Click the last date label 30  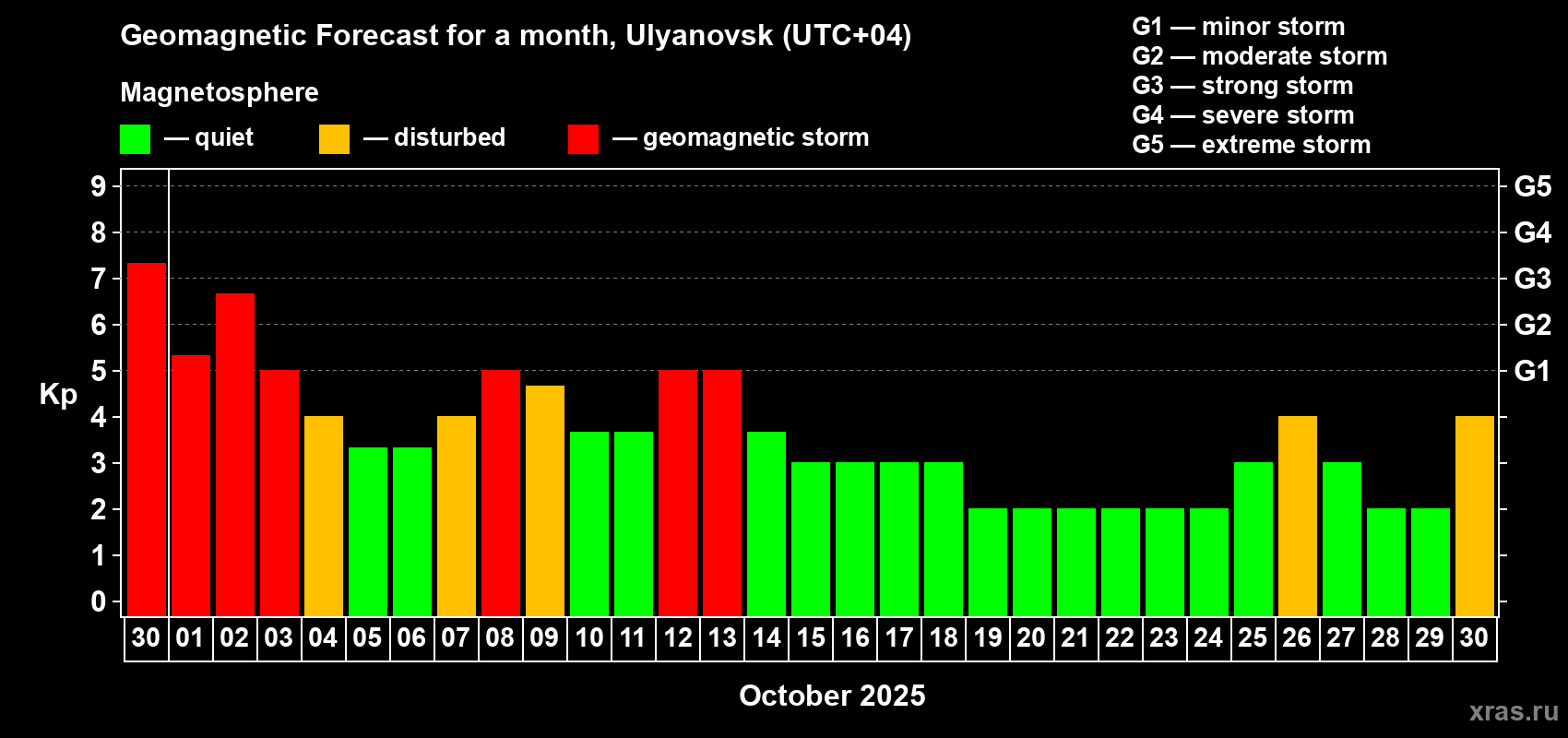pos(1474,638)
